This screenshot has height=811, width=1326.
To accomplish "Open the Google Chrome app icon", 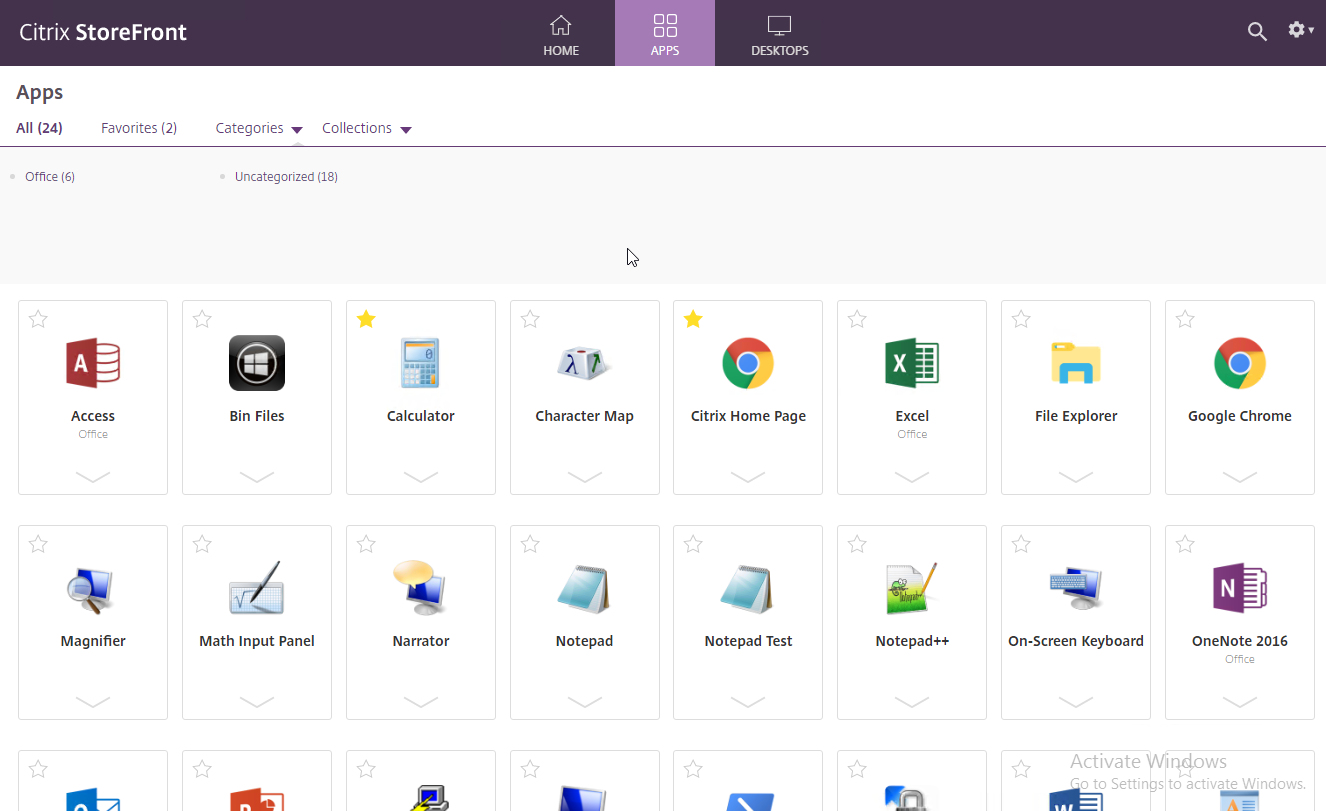I will tap(1240, 363).
